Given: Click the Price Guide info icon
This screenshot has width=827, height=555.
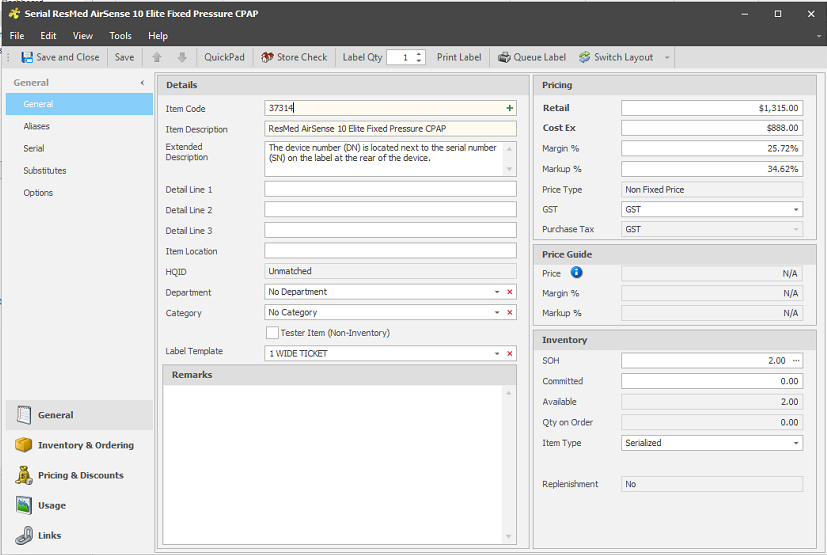Looking at the screenshot, I should click(576, 272).
